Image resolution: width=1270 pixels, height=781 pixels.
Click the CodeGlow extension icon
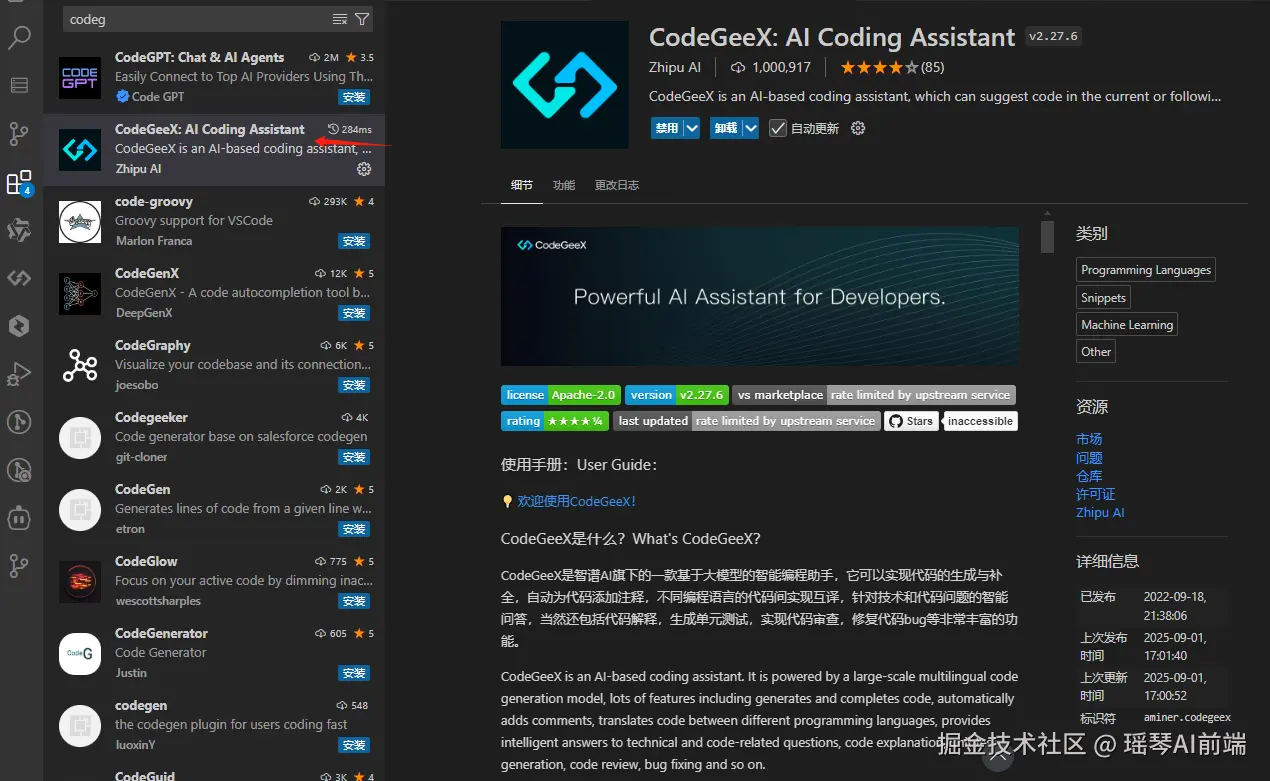[x=80, y=581]
